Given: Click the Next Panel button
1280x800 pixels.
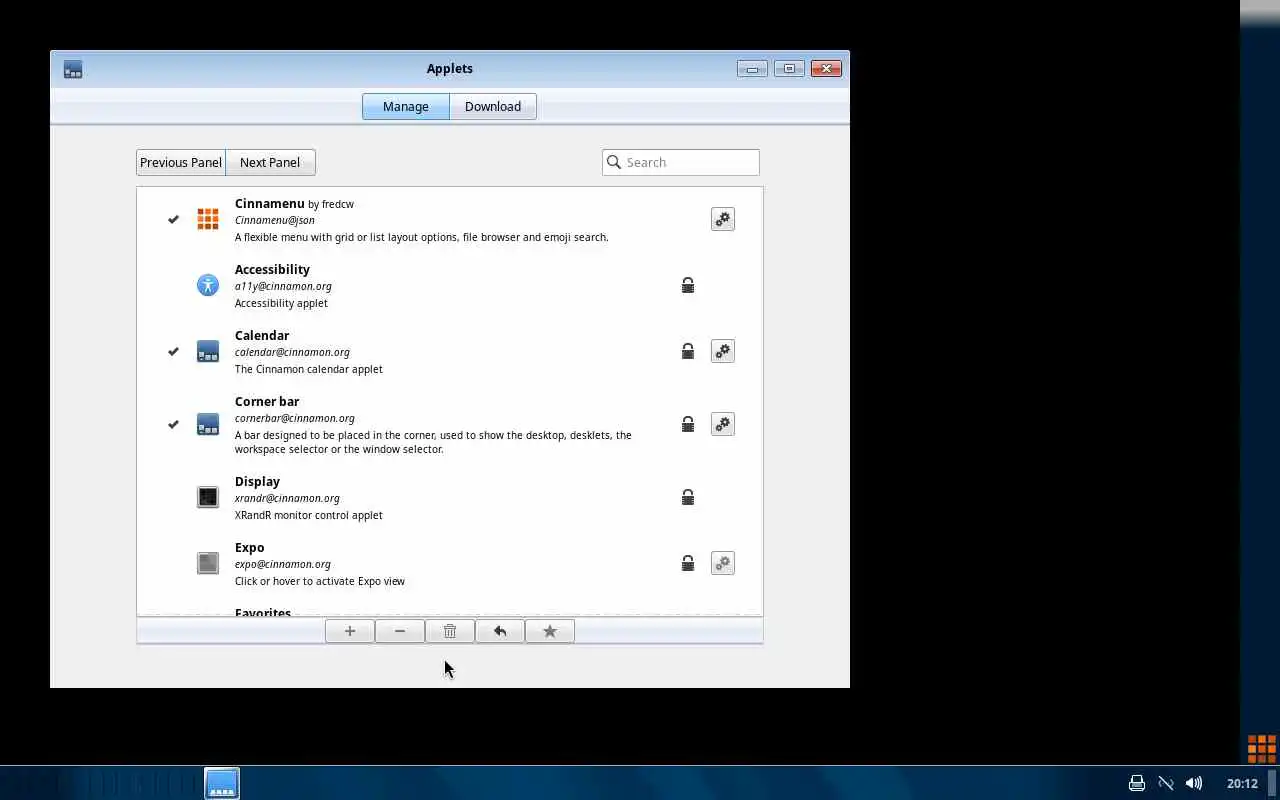Looking at the screenshot, I should coord(270,162).
